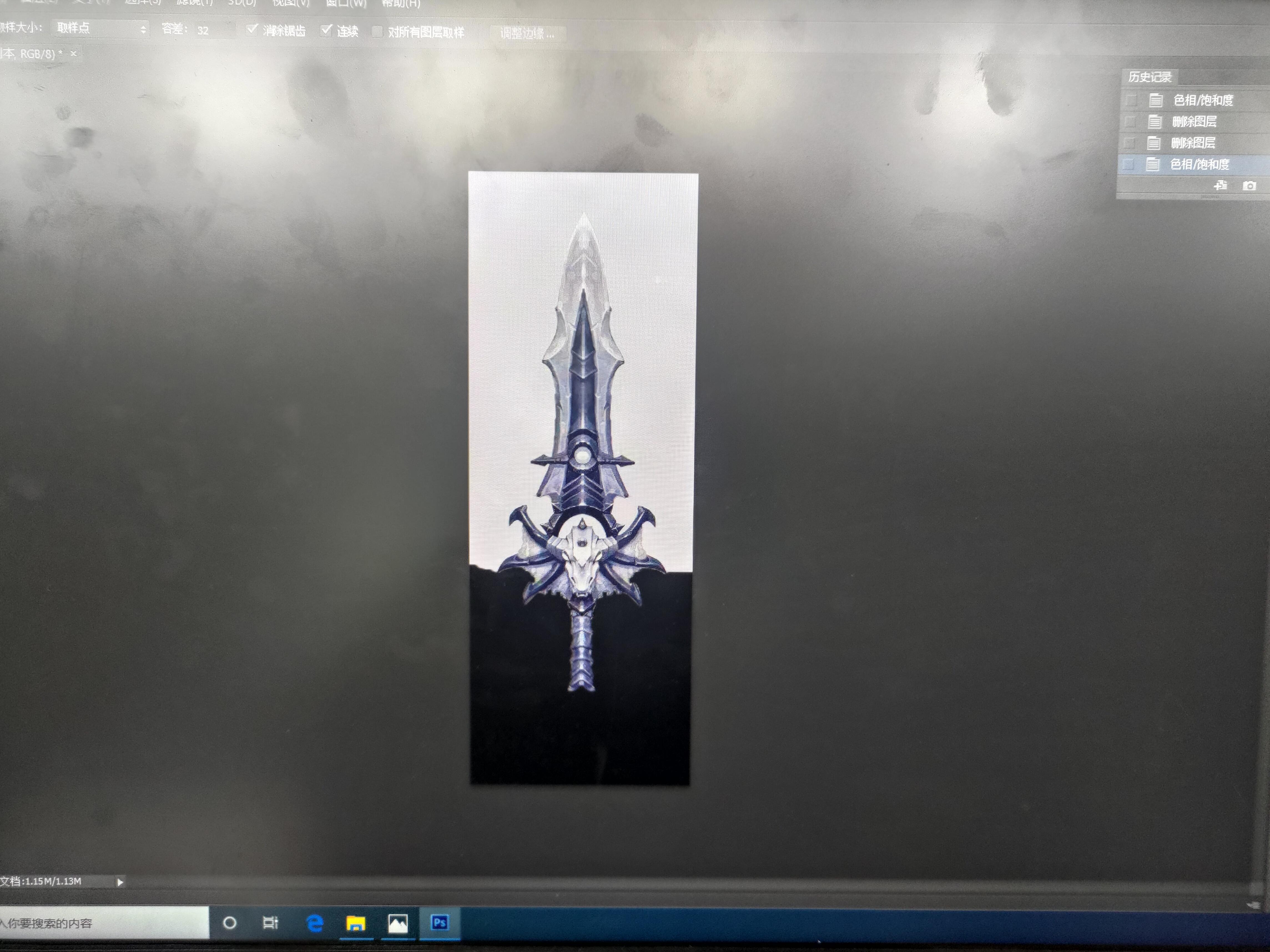Expand status bar arrow beside 文档 size
1270x952 pixels.
pos(120,882)
